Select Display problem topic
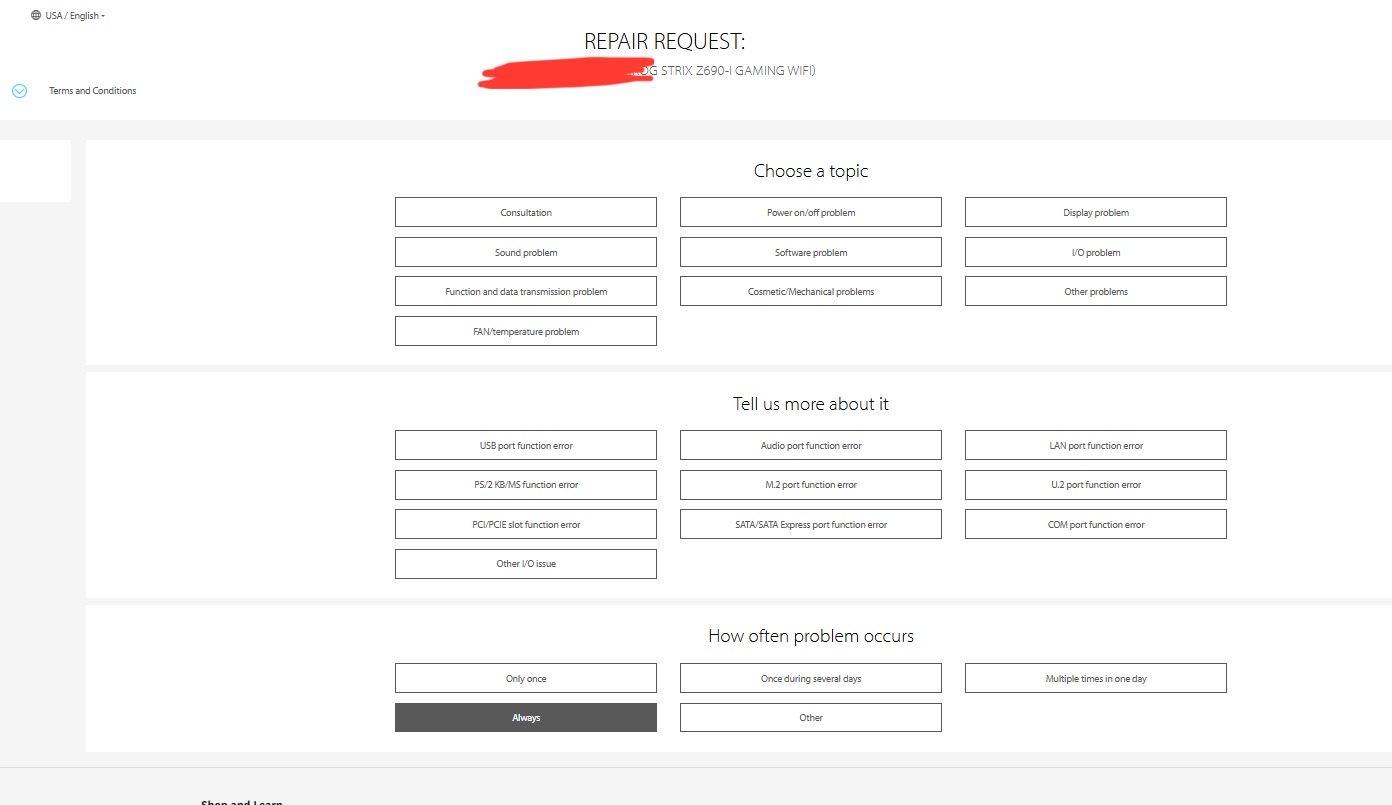This screenshot has height=805, width=1392. 1096,212
